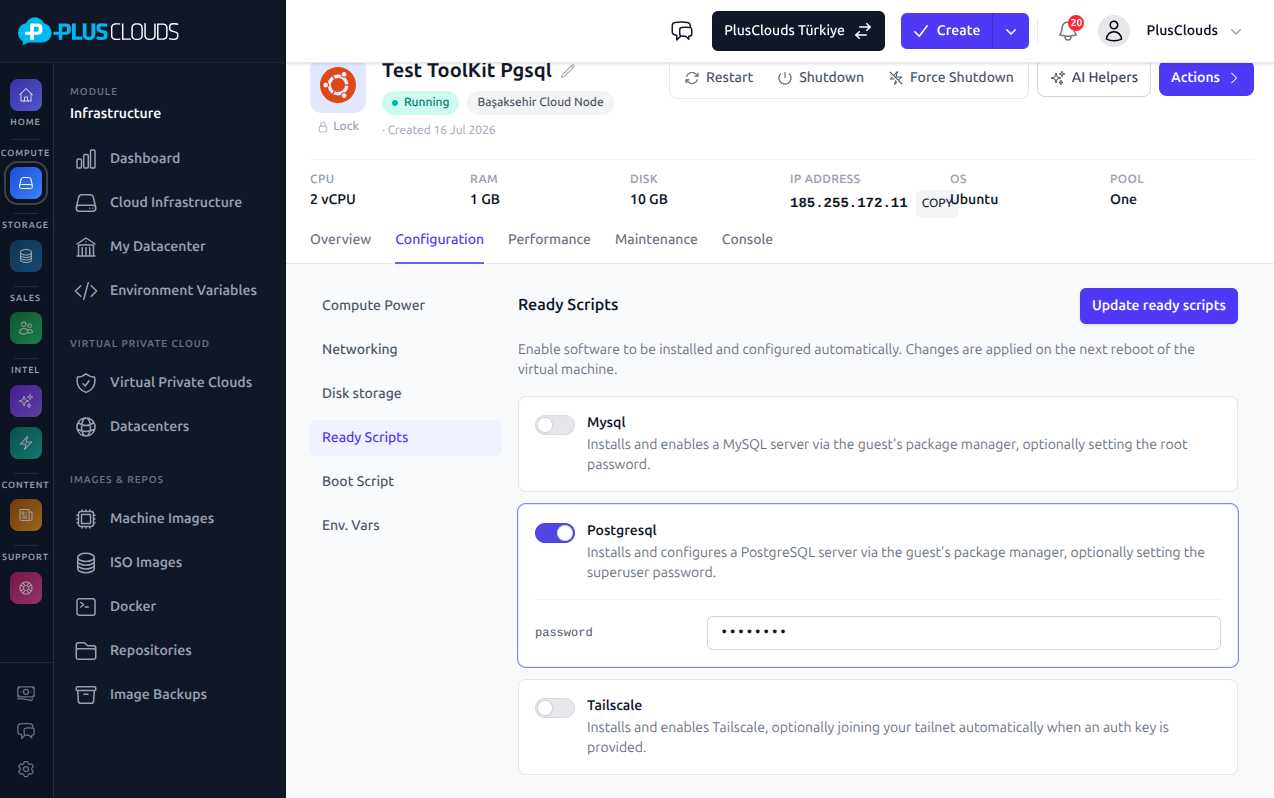Click the Lock control under the logo
This screenshot has width=1274, height=798.
[x=338, y=127]
